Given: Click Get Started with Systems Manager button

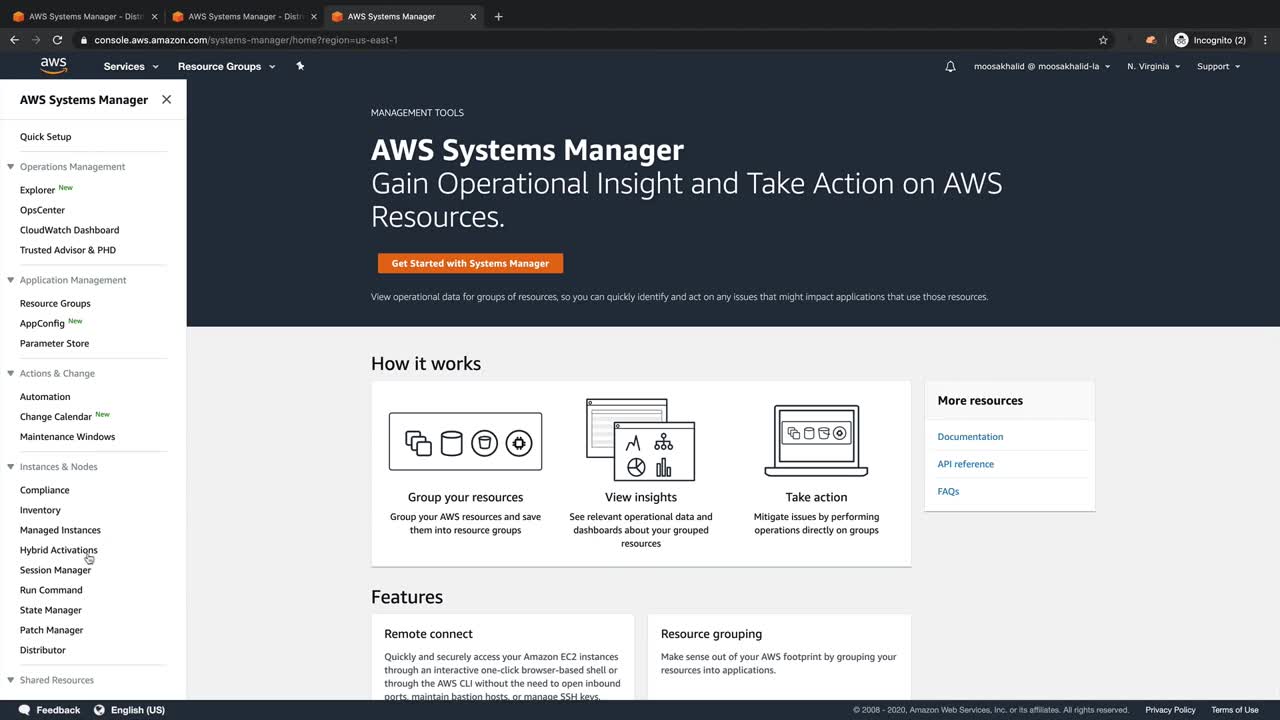Looking at the screenshot, I should (470, 263).
